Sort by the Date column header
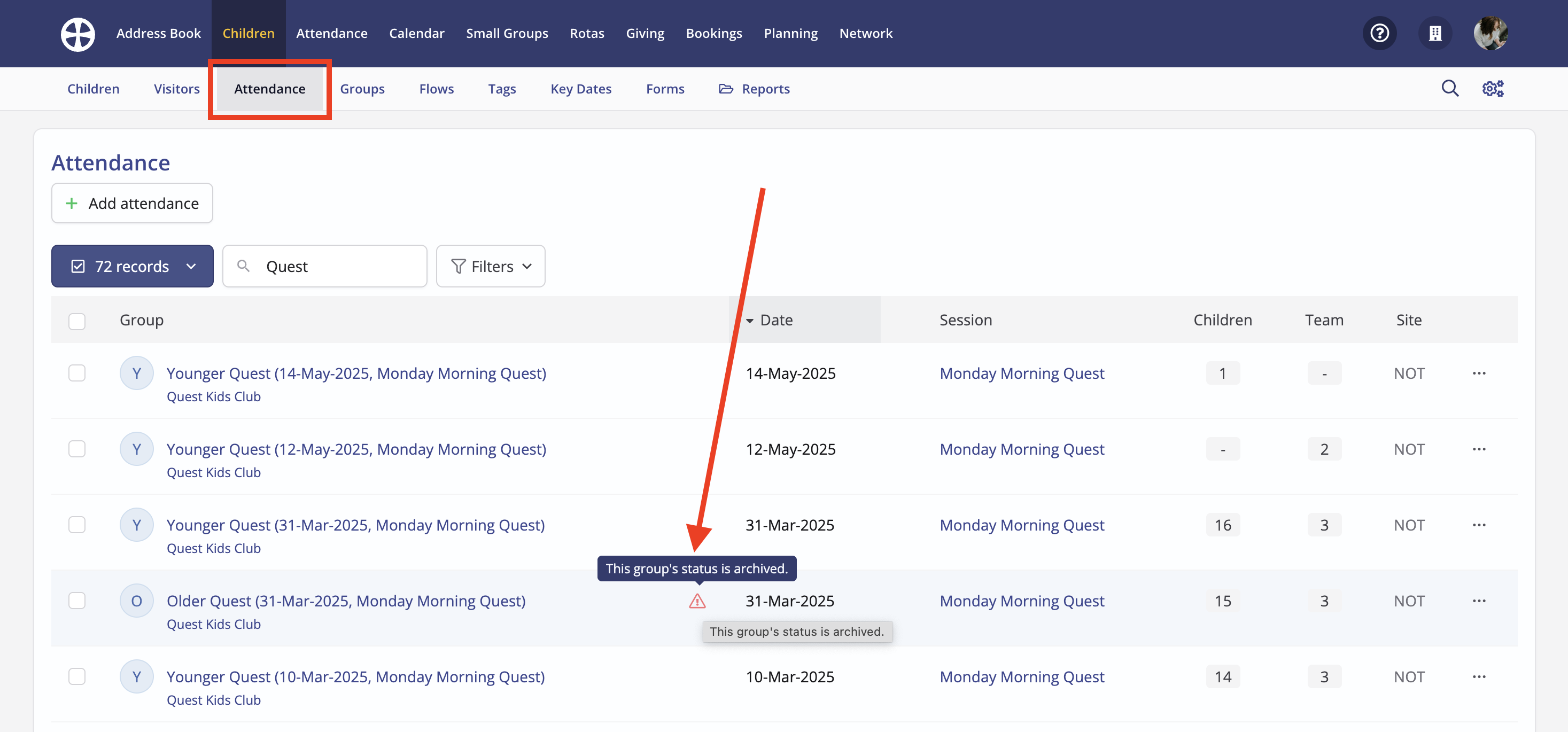The image size is (1568, 732). click(x=775, y=320)
